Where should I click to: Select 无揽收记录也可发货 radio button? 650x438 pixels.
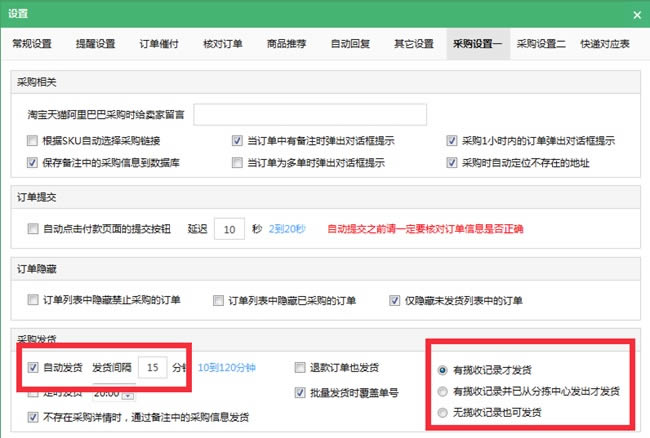(442, 412)
